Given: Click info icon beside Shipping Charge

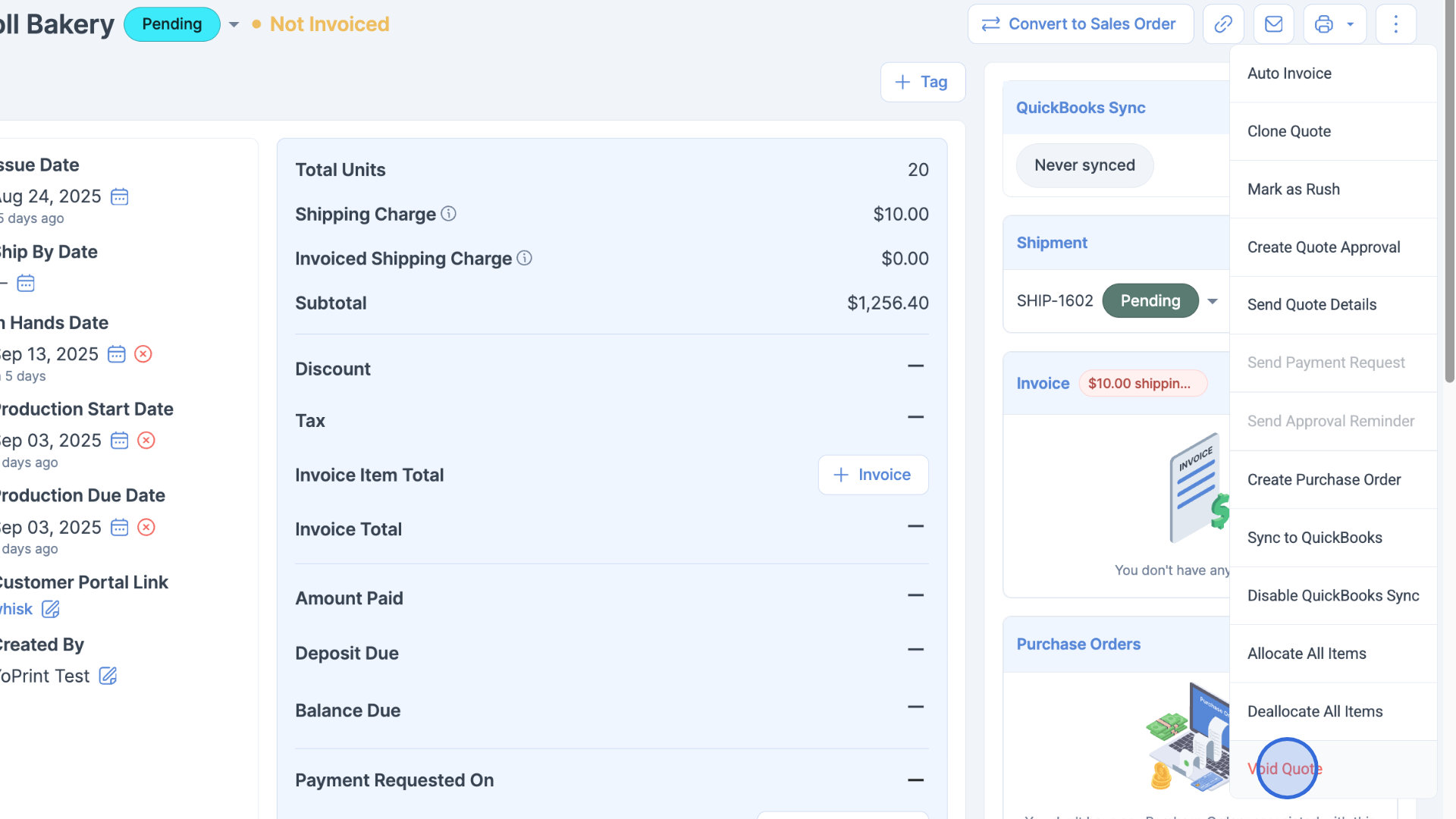Looking at the screenshot, I should coord(449,214).
